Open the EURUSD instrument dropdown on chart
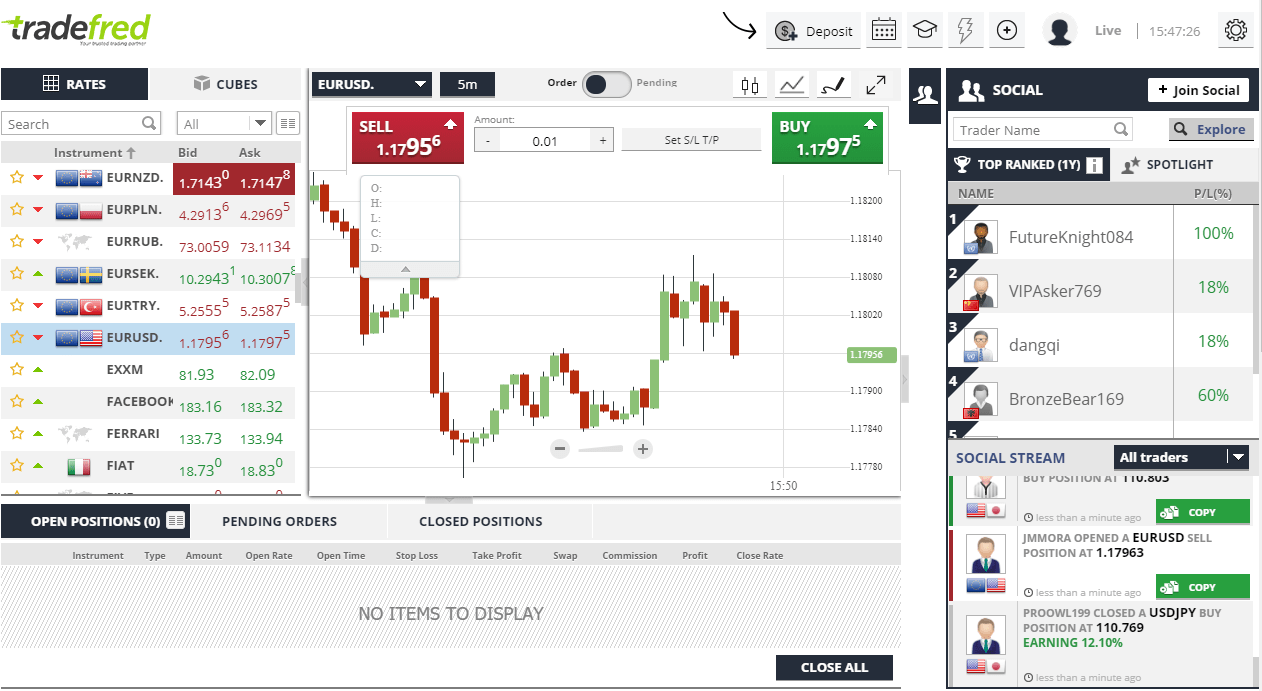Image resolution: width=1262 pixels, height=691 pixels. coord(371,85)
